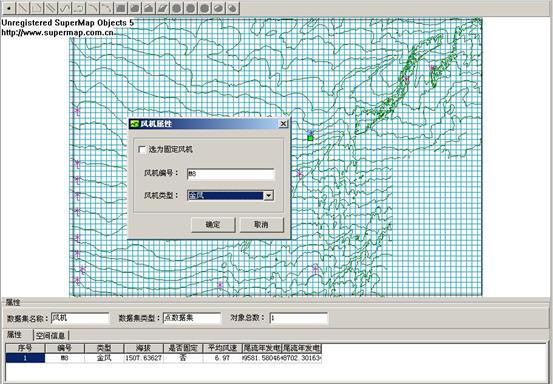Open the 风机类型 dropdown arrow
This screenshot has width=553, height=384.
(269, 195)
